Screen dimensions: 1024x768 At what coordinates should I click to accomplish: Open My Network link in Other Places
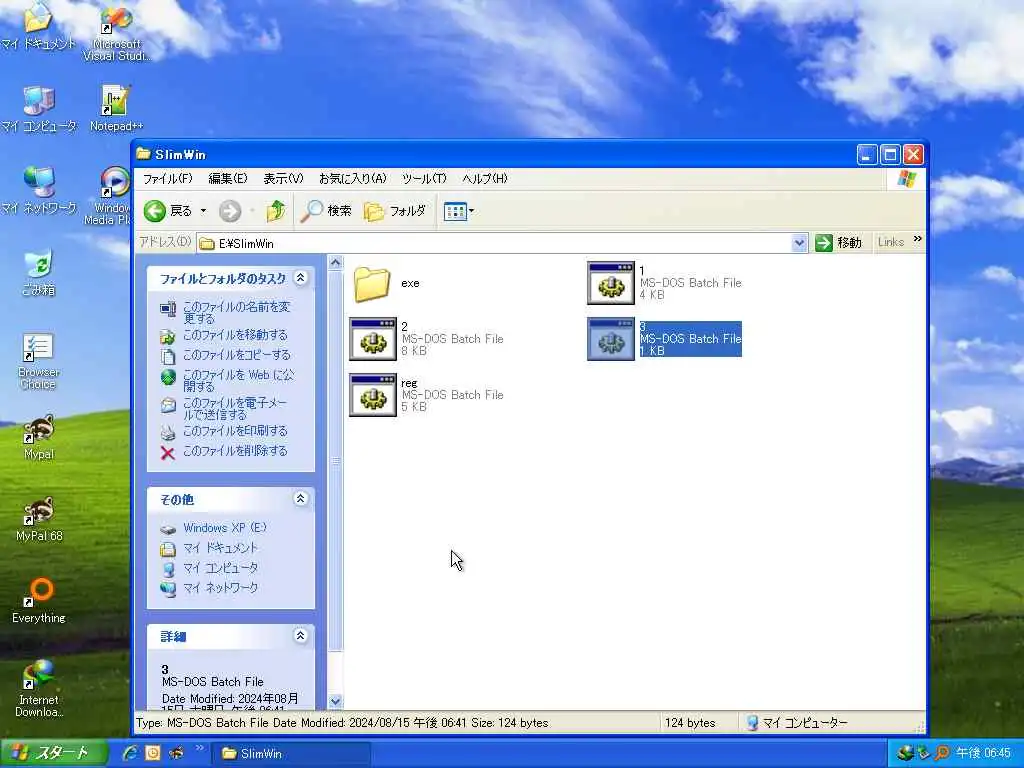coord(220,588)
